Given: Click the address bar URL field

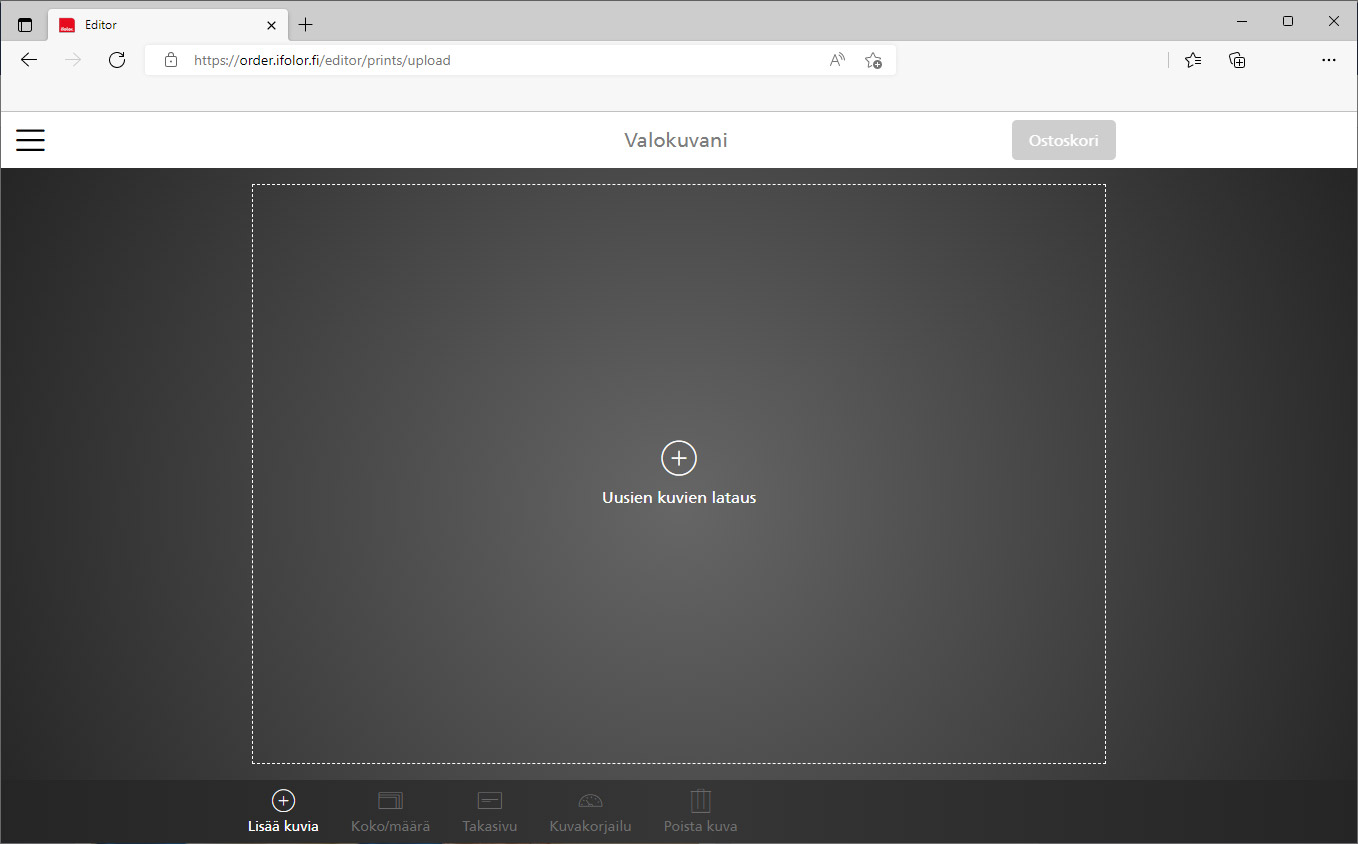Looking at the screenshot, I should (500, 60).
